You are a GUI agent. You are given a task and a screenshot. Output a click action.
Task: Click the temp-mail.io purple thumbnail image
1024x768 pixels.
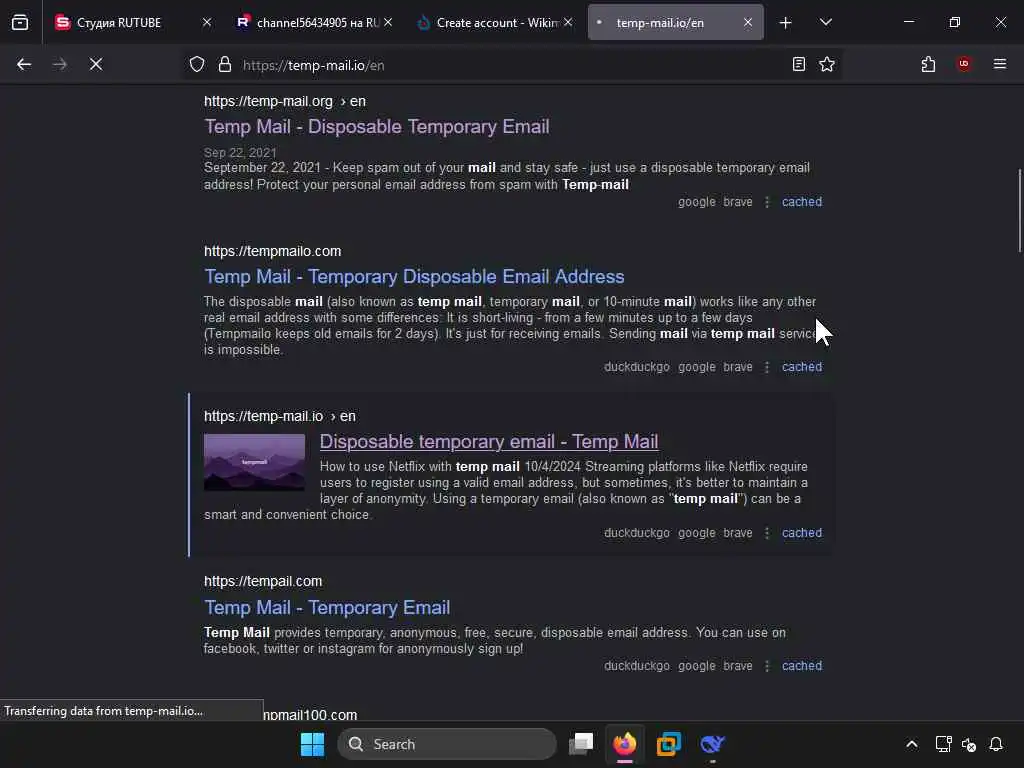coord(255,462)
